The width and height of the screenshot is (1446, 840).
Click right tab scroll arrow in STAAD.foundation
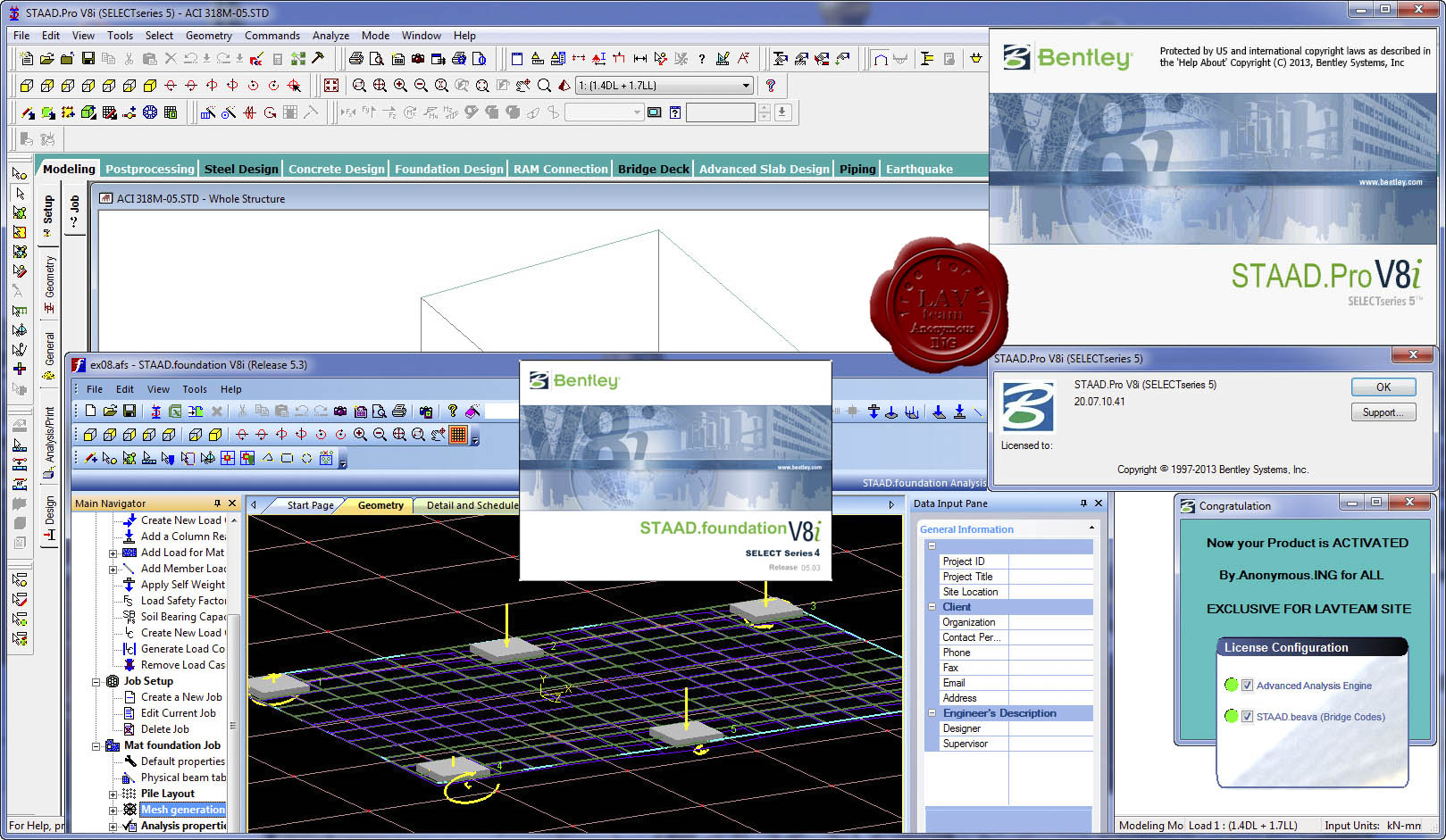click(x=890, y=505)
